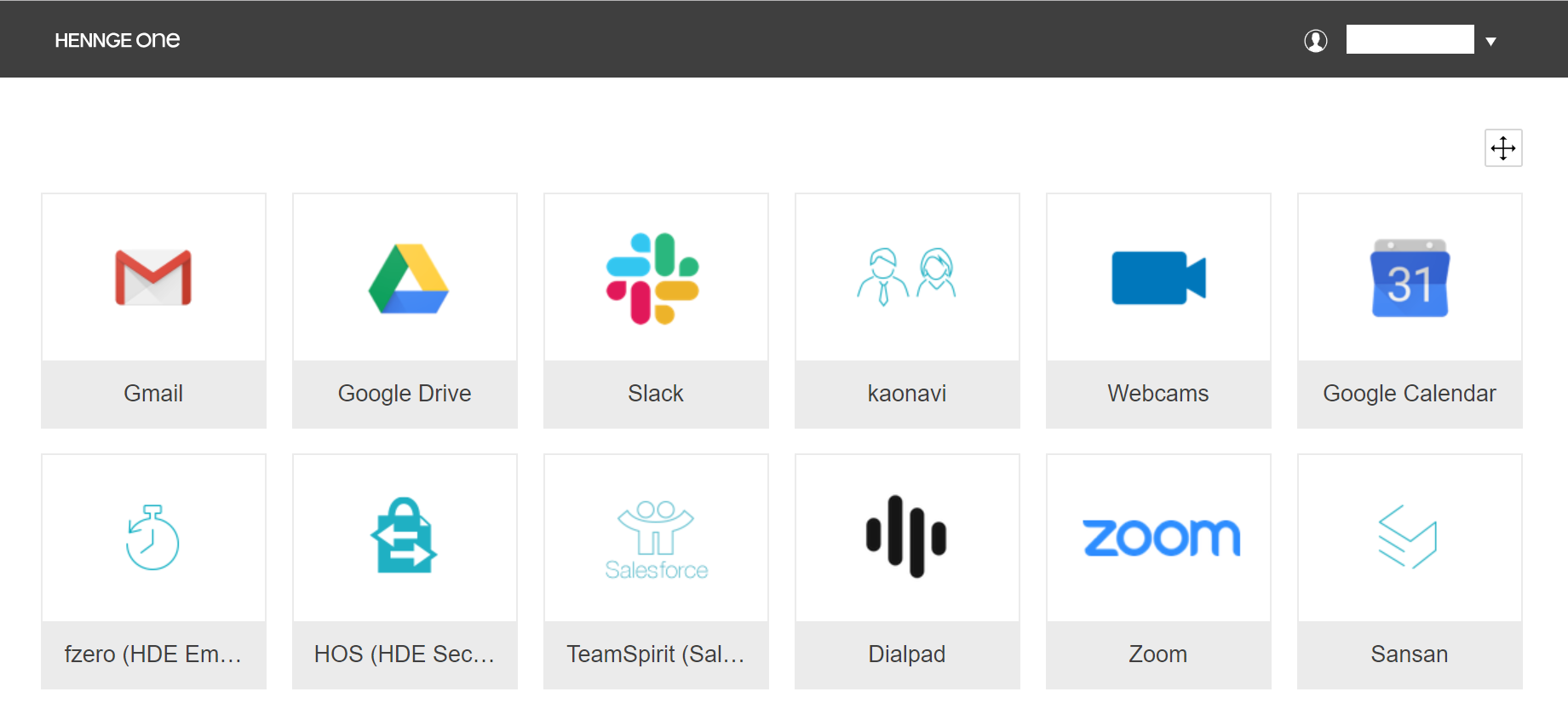Open Webcams blue camera icon

[x=1158, y=278]
